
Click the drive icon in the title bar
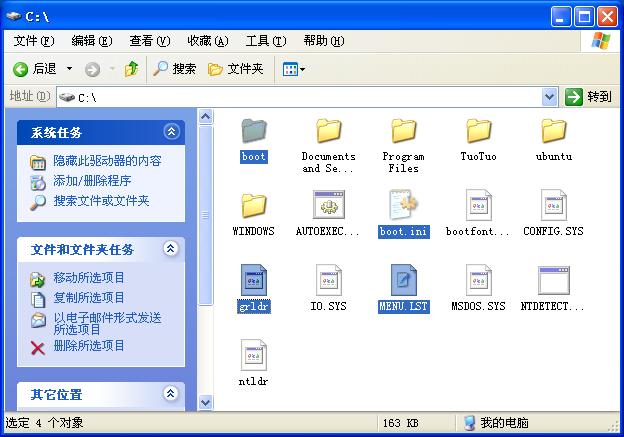pos(14,16)
